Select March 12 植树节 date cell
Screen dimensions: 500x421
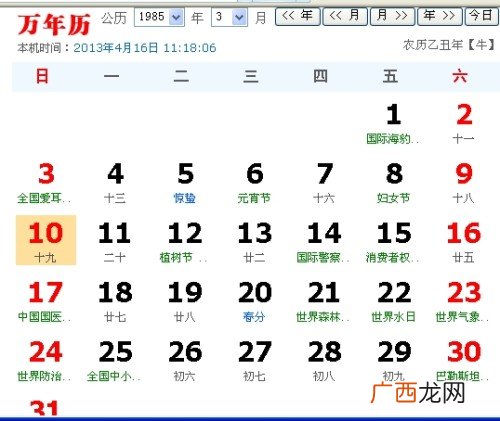[185, 241]
